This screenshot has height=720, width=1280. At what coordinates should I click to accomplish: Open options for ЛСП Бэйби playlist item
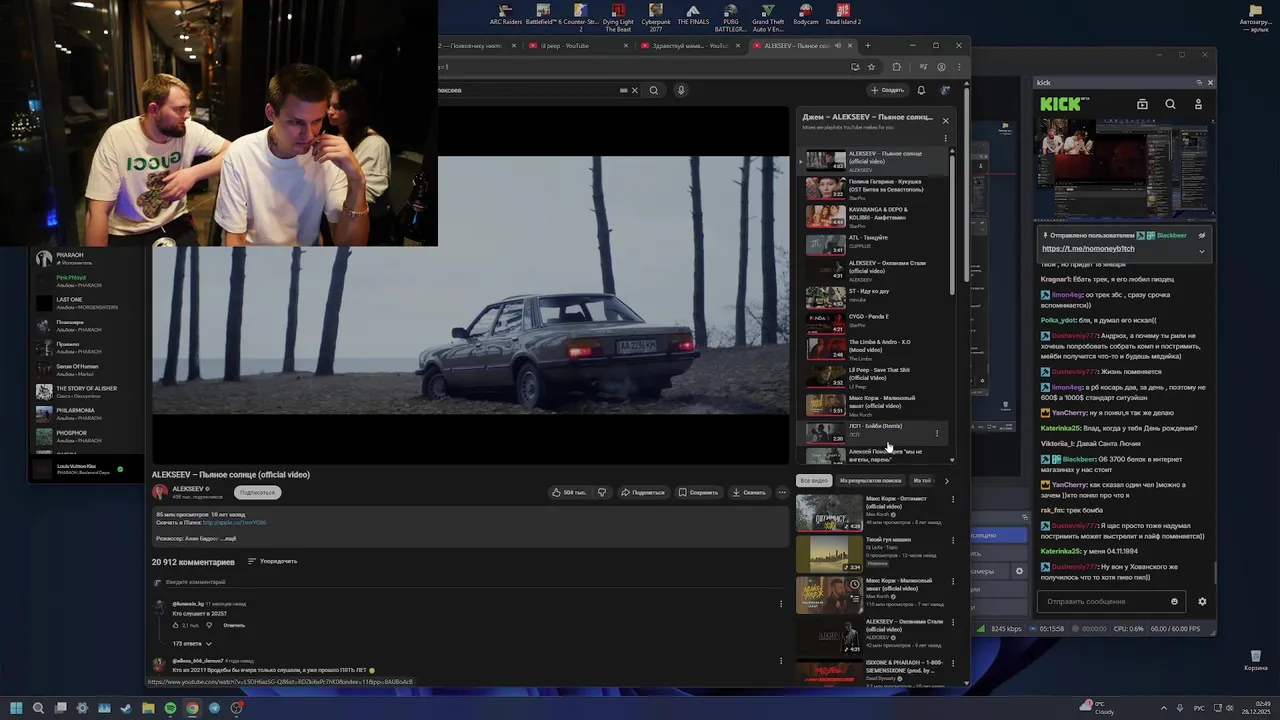click(937, 433)
